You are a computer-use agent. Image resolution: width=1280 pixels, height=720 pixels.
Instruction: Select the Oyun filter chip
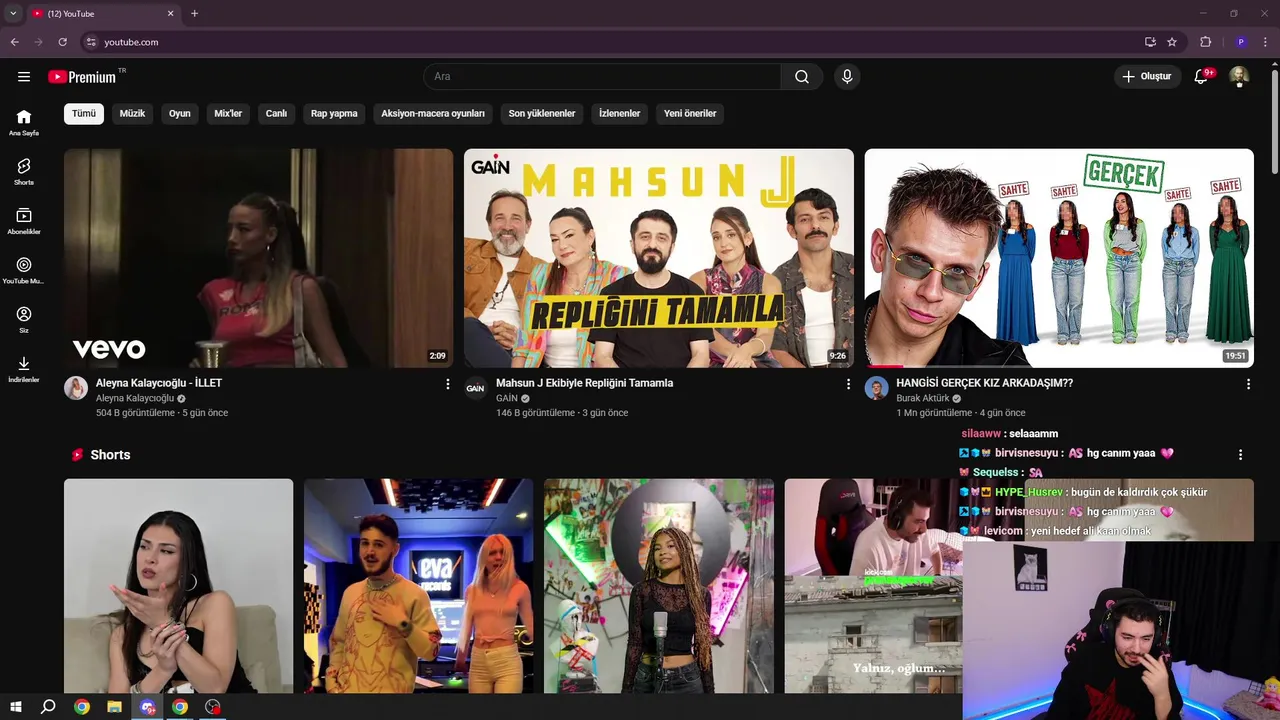180,114
